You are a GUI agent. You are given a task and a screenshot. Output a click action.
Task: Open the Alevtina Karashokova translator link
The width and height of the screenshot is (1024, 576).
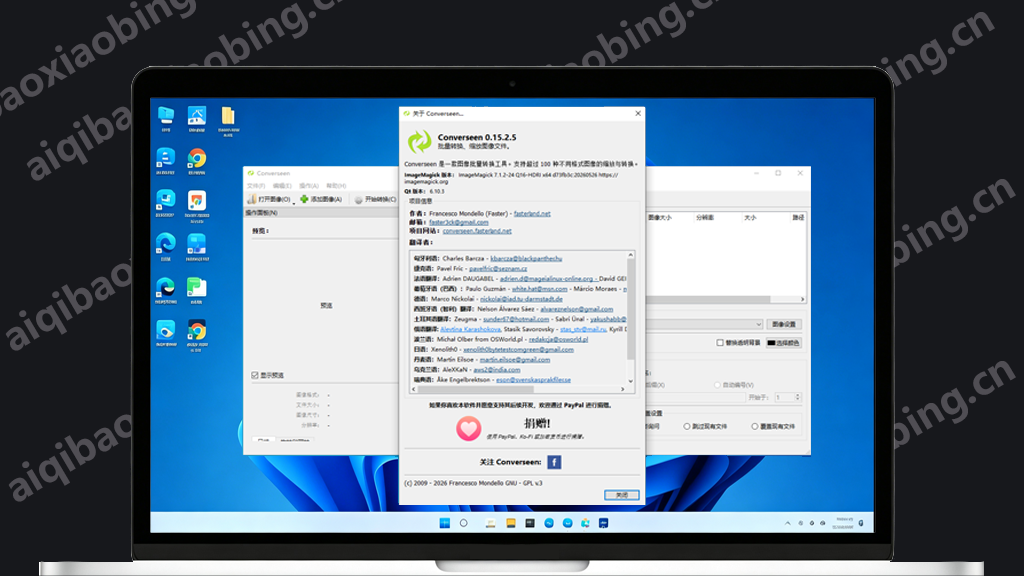pos(470,329)
